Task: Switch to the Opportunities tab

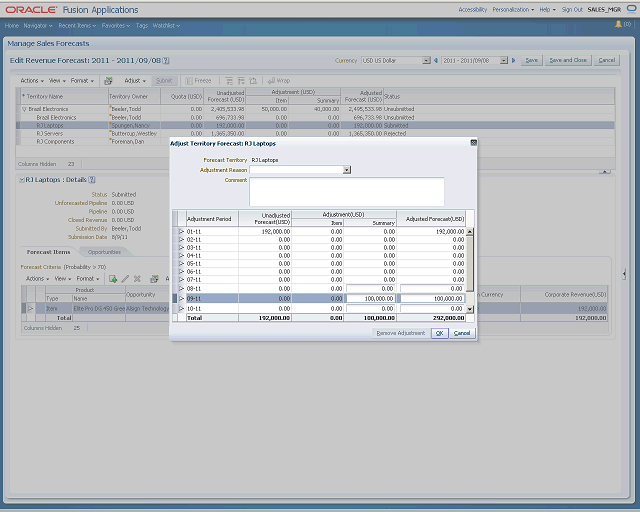Action: click(104, 252)
